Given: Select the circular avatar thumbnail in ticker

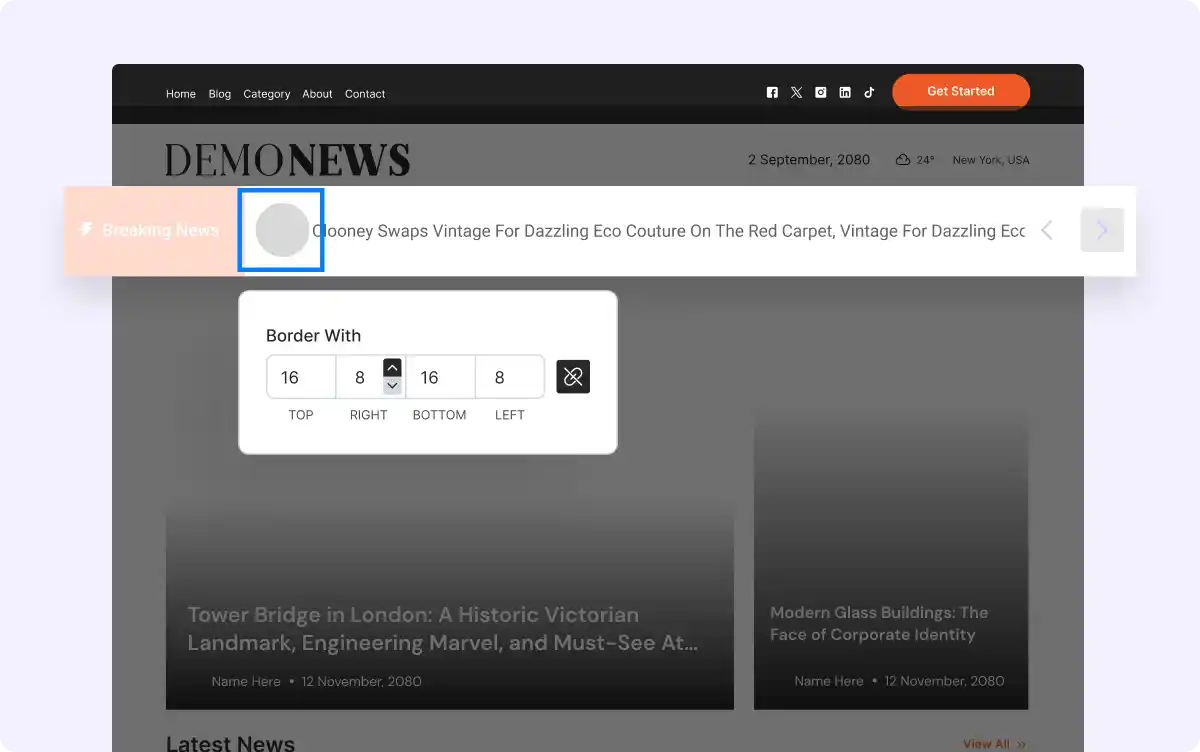Looking at the screenshot, I should coord(282,230).
